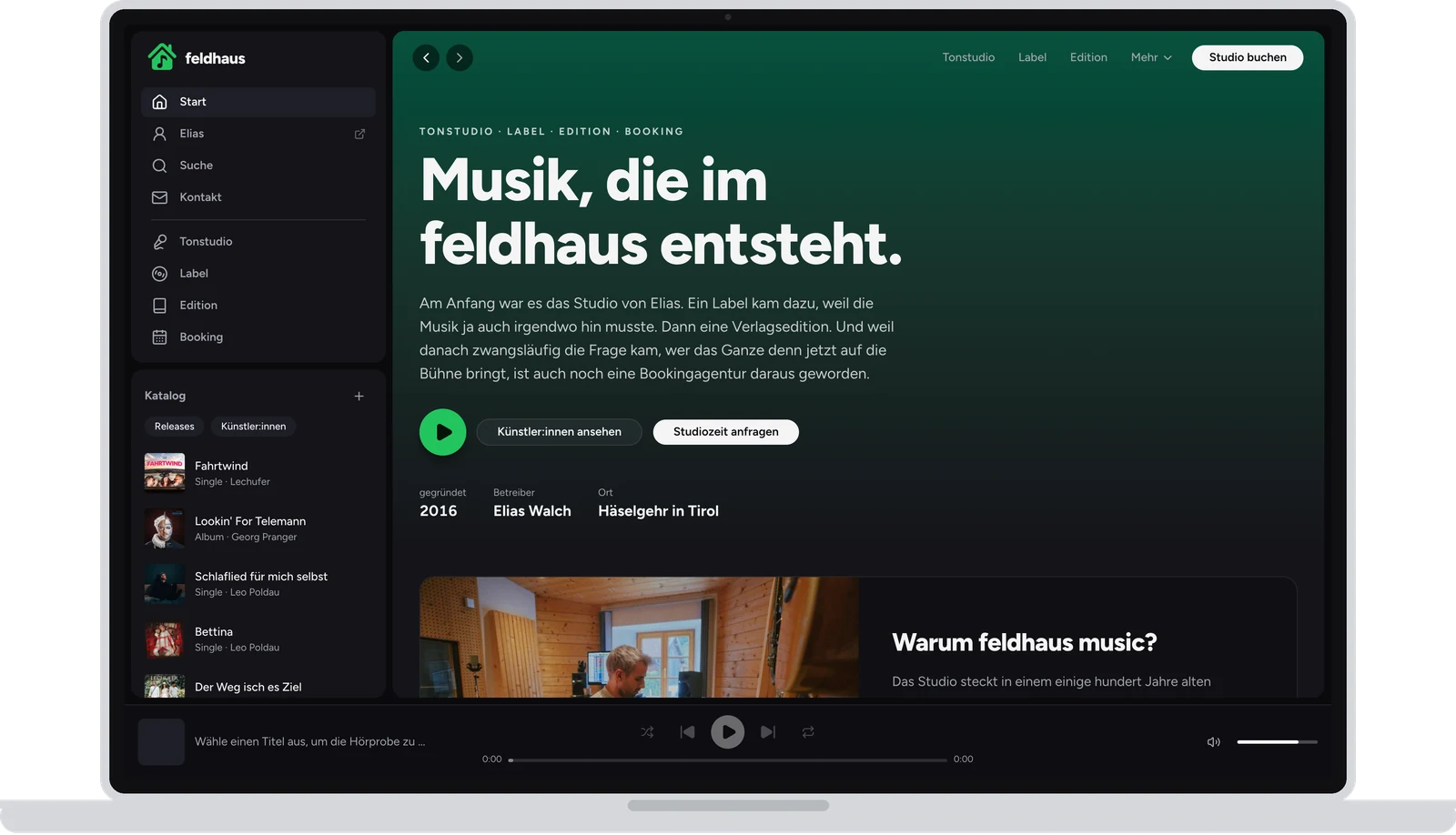
Task: Start the green hero play button
Action: [x=443, y=432]
